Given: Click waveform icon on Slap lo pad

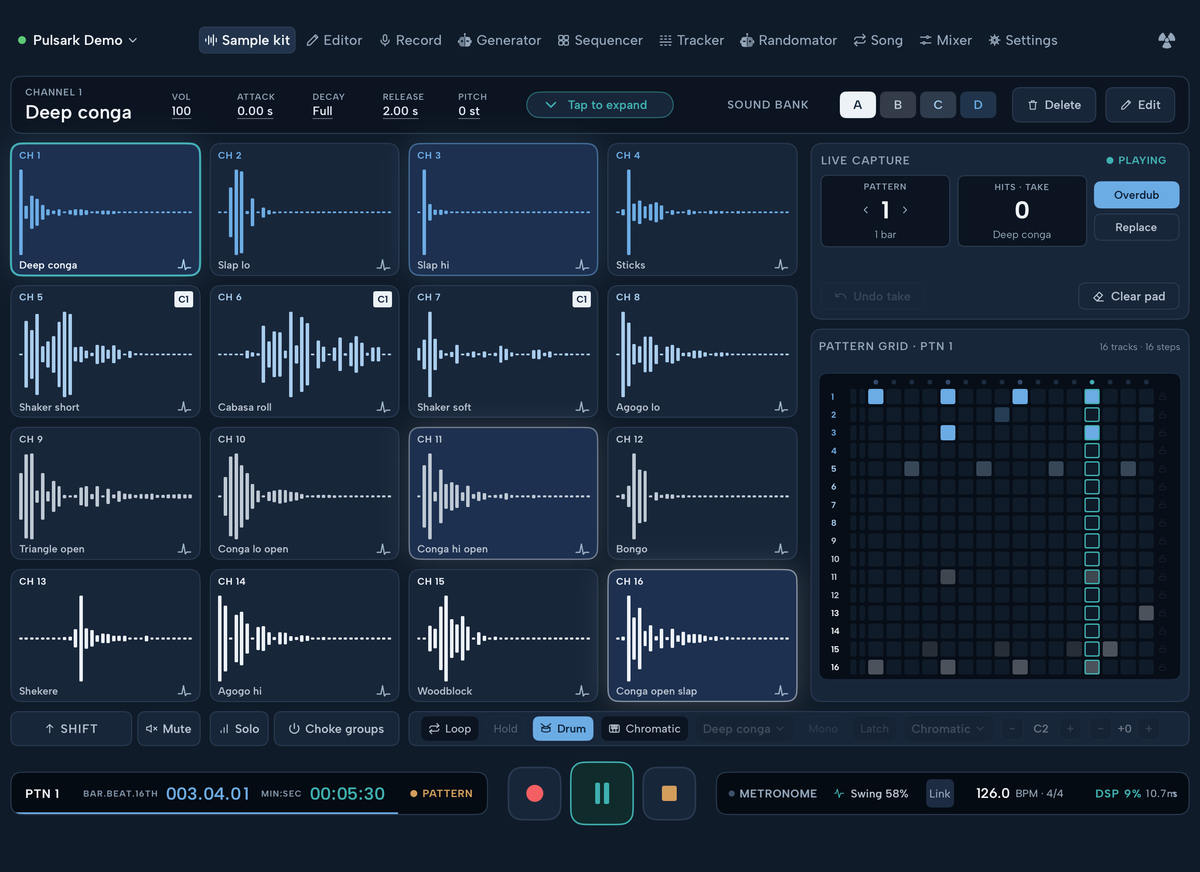Looking at the screenshot, I should [x=383, y=265].
